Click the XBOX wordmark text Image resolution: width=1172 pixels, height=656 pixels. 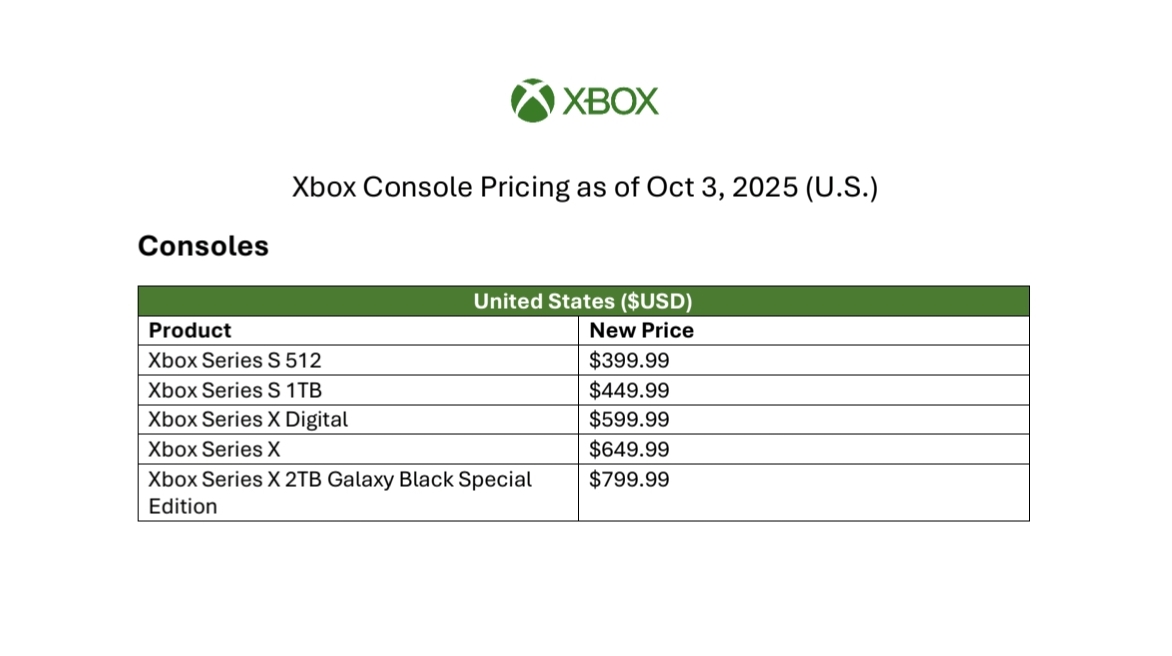click(x=610, y=101)
